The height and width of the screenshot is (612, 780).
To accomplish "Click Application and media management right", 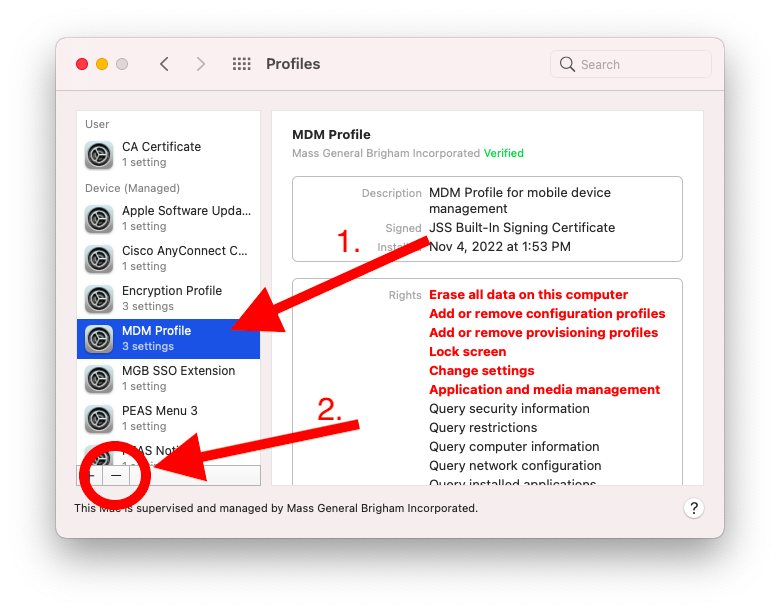I will click(x=544, y=389).
